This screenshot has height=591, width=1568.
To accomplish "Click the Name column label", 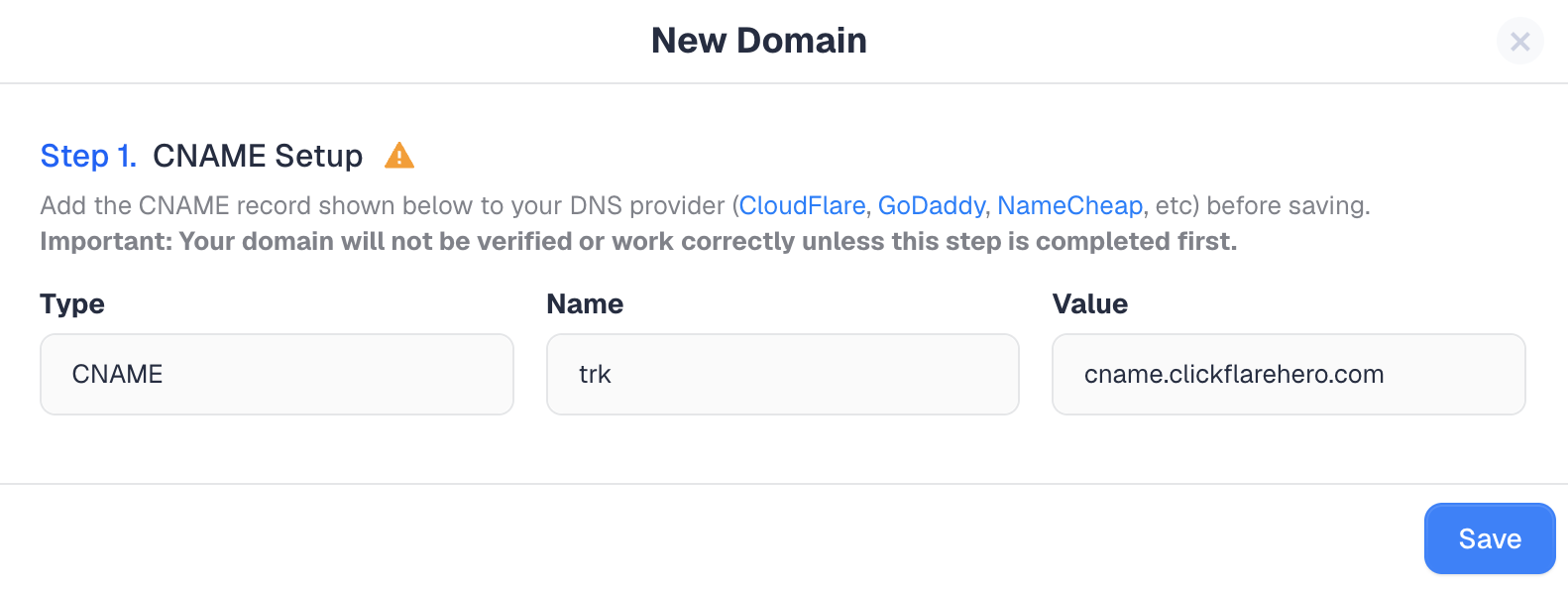I will point(585,304).
